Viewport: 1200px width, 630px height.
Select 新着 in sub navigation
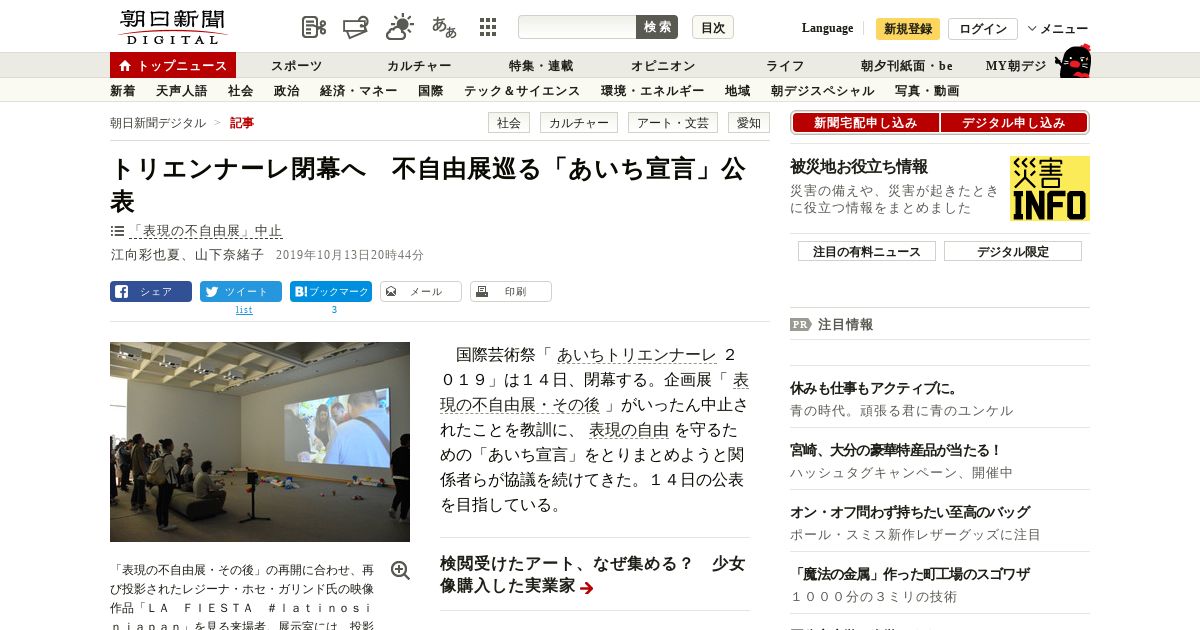pyautogui.click(x=123, y=91)
